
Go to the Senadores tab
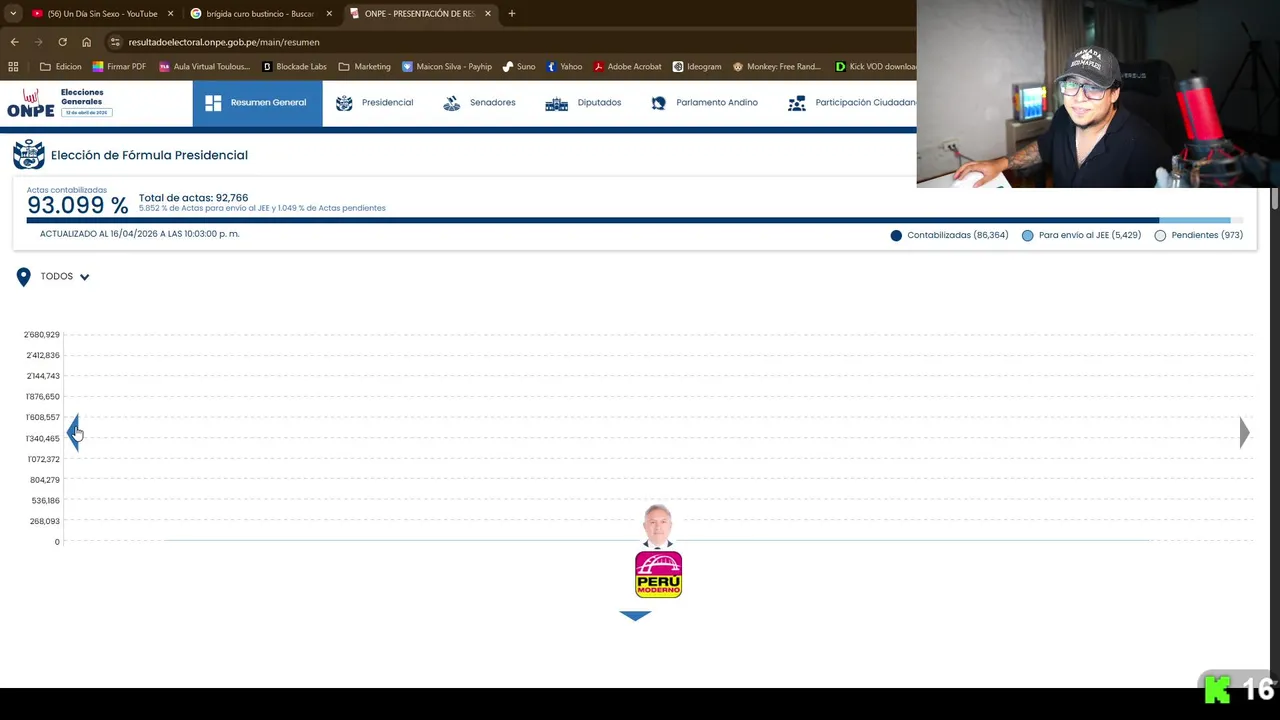479,103
